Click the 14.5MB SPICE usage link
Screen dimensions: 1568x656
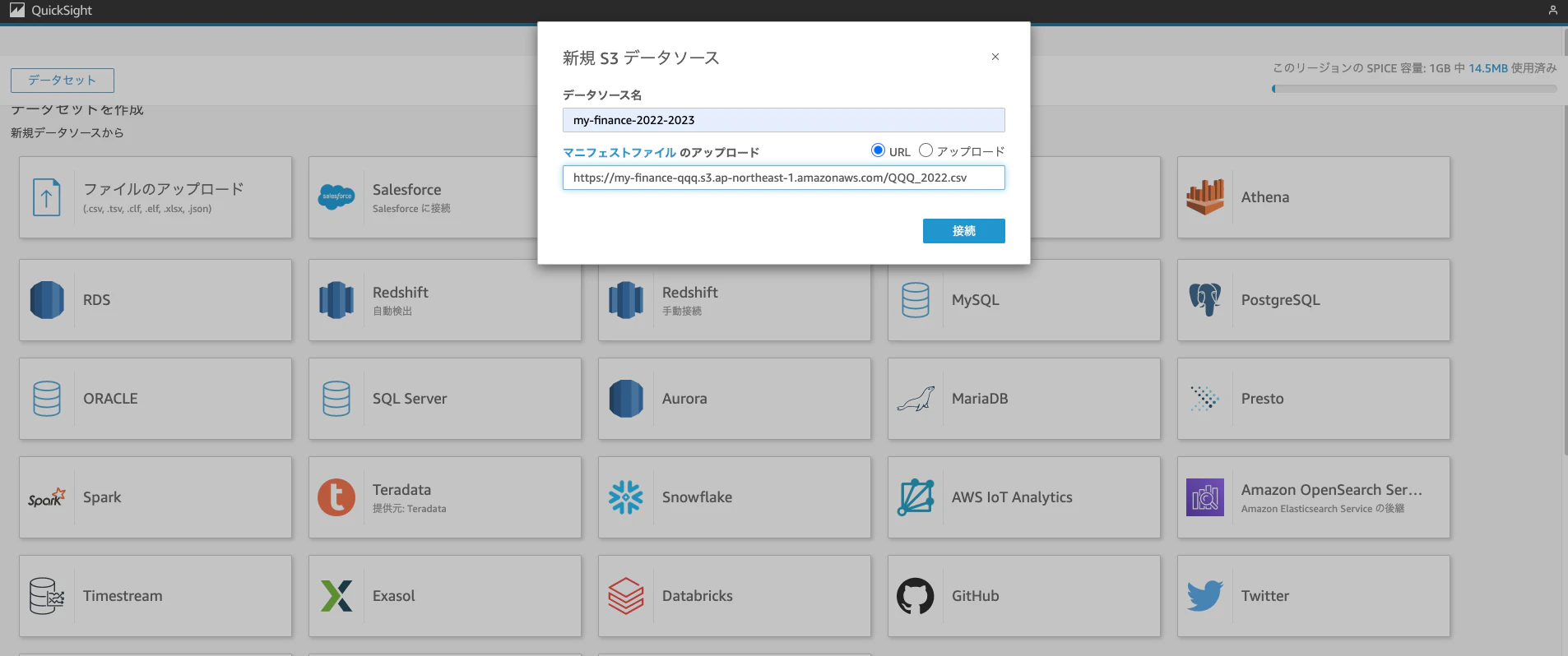[1488, 68]
